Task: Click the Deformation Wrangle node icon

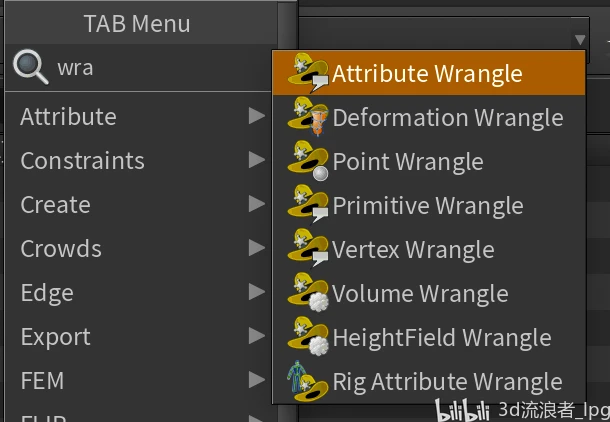Action: click(x=306, y=118)
